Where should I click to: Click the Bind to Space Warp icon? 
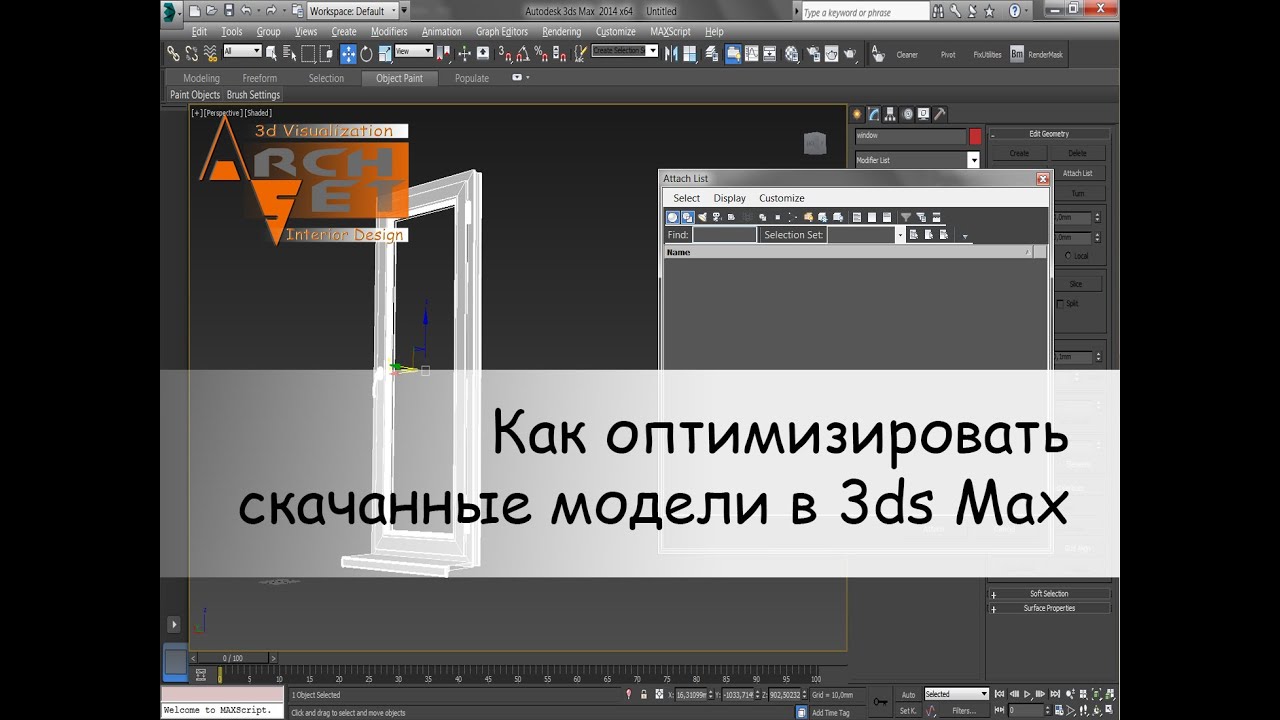click(212, 53)
